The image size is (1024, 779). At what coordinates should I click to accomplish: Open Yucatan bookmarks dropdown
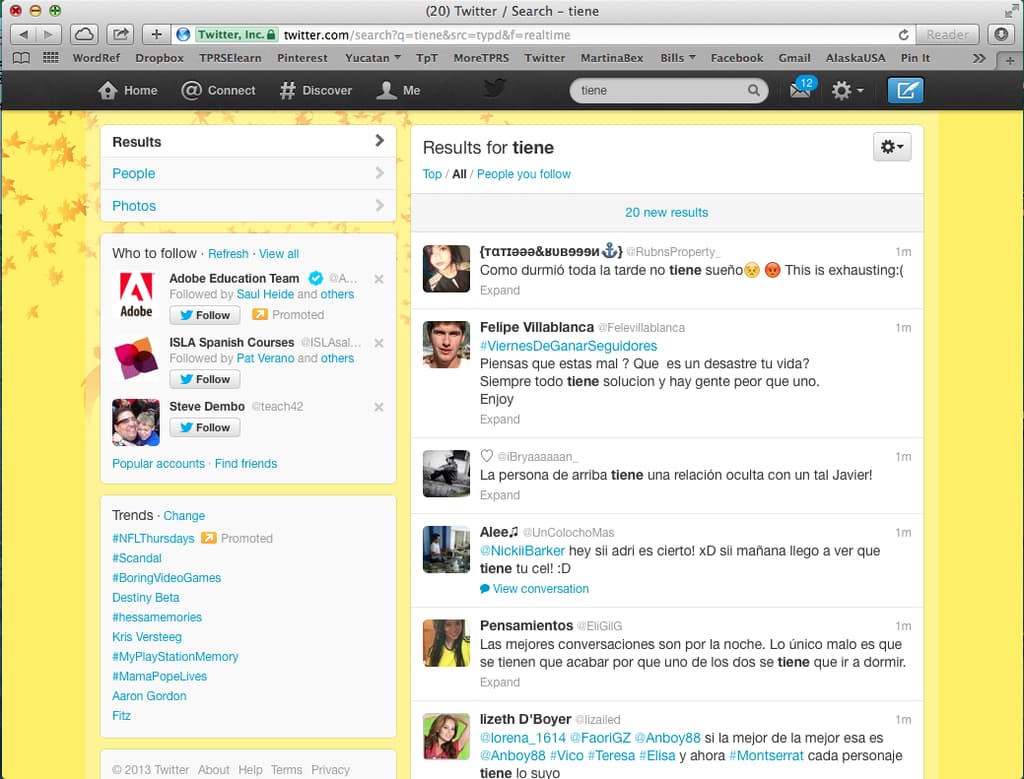pyautogui.click(x=373, y=58)
